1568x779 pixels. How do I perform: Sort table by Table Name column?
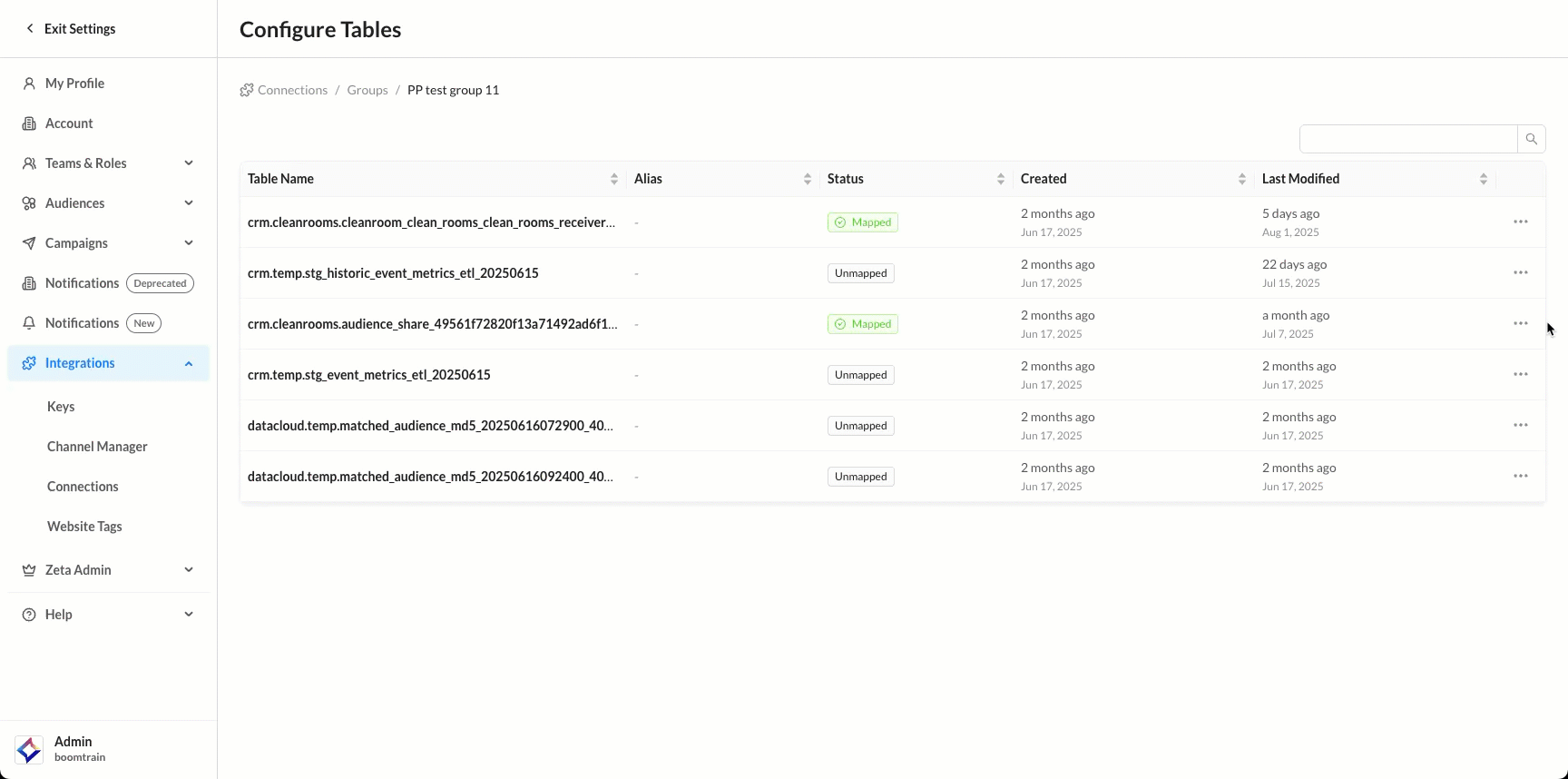(x=613, y=179)
